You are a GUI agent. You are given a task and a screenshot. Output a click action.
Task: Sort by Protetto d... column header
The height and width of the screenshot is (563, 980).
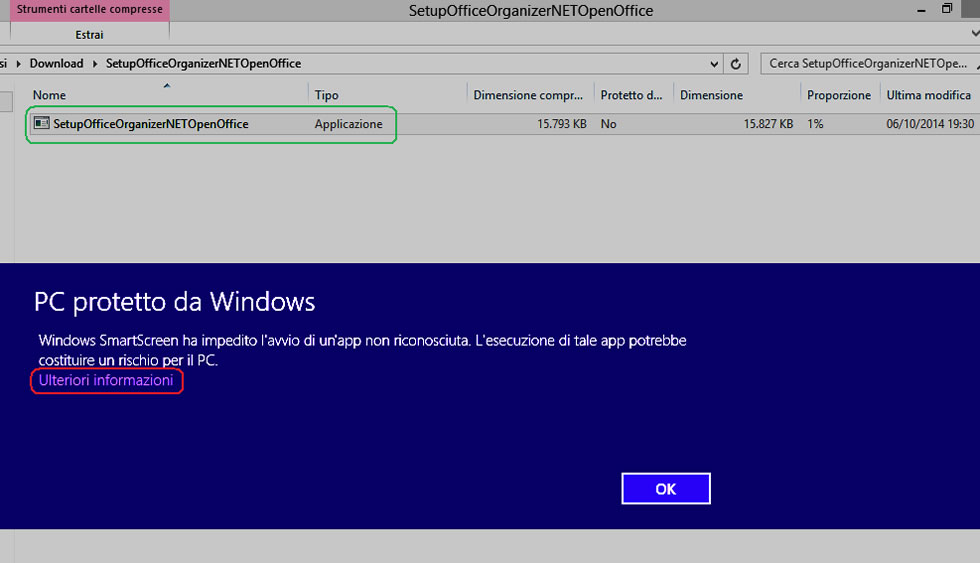pos(631,95)
